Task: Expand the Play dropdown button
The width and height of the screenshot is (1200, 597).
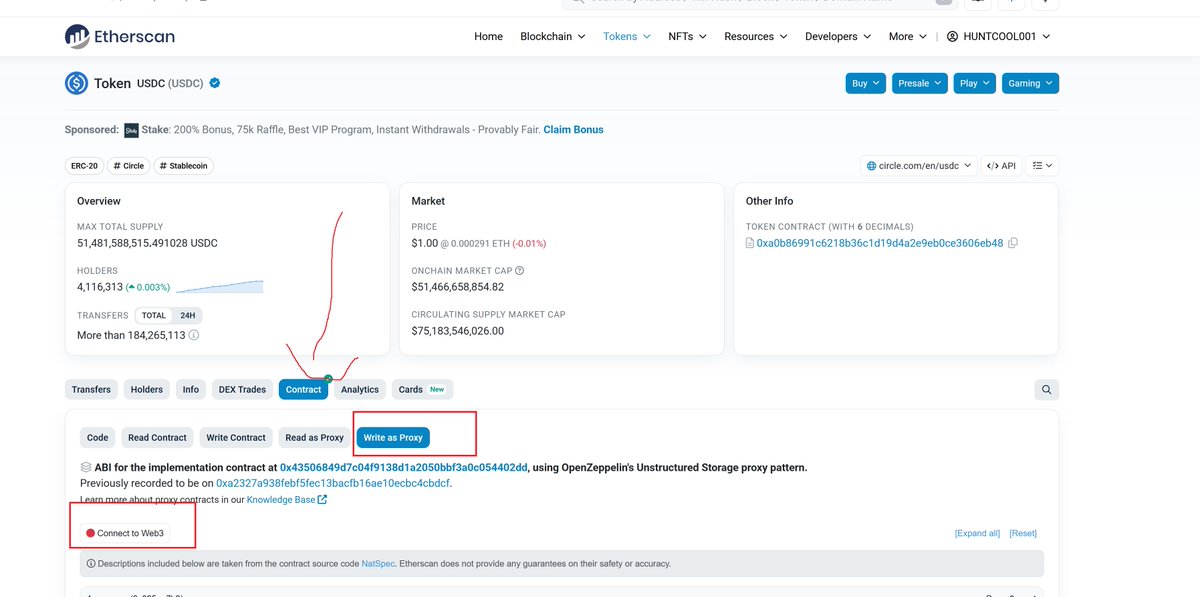Action: coord(974,83)
